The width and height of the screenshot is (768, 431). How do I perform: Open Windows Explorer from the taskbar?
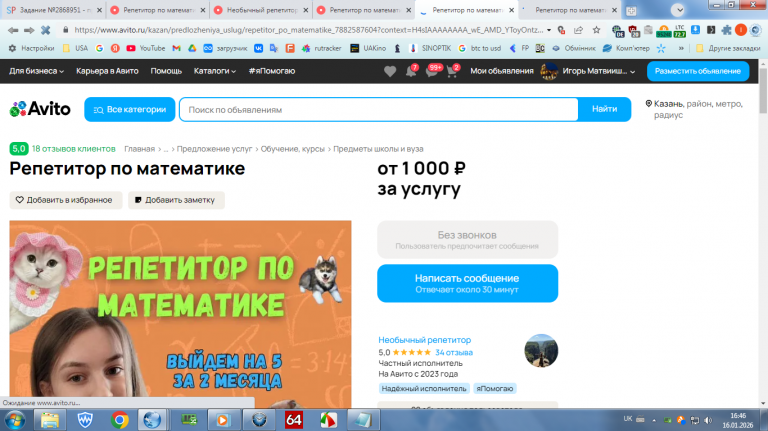click(x=49, y=420)
